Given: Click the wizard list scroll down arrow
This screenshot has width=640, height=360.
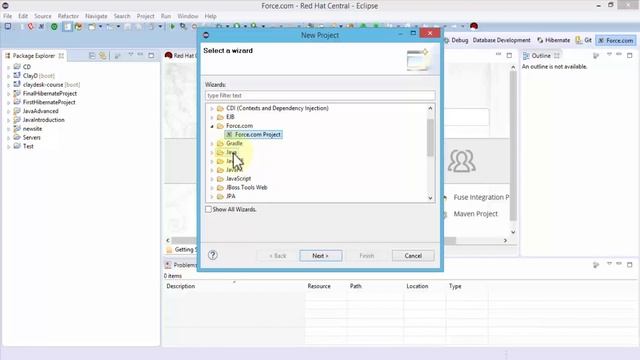Looking at the screenshot, I should [430, 198].
